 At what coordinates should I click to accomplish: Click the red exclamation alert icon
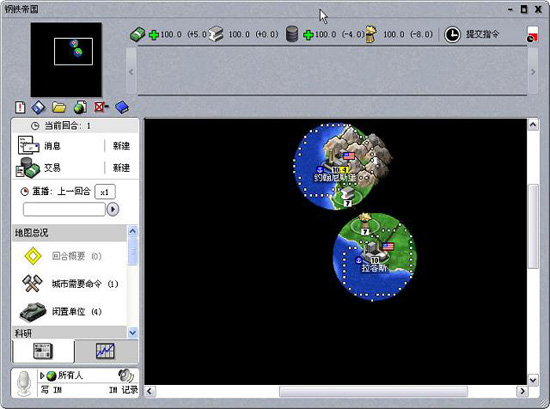(x=20, y=107)
